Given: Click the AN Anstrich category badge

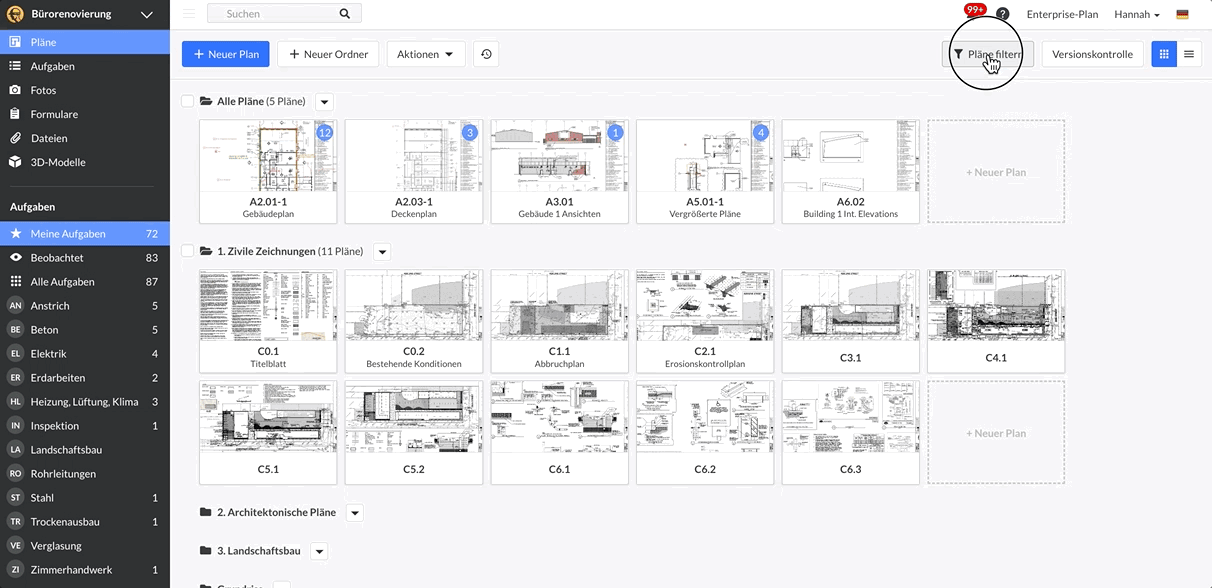Looking at the screenshot, I should click(15, 306).
